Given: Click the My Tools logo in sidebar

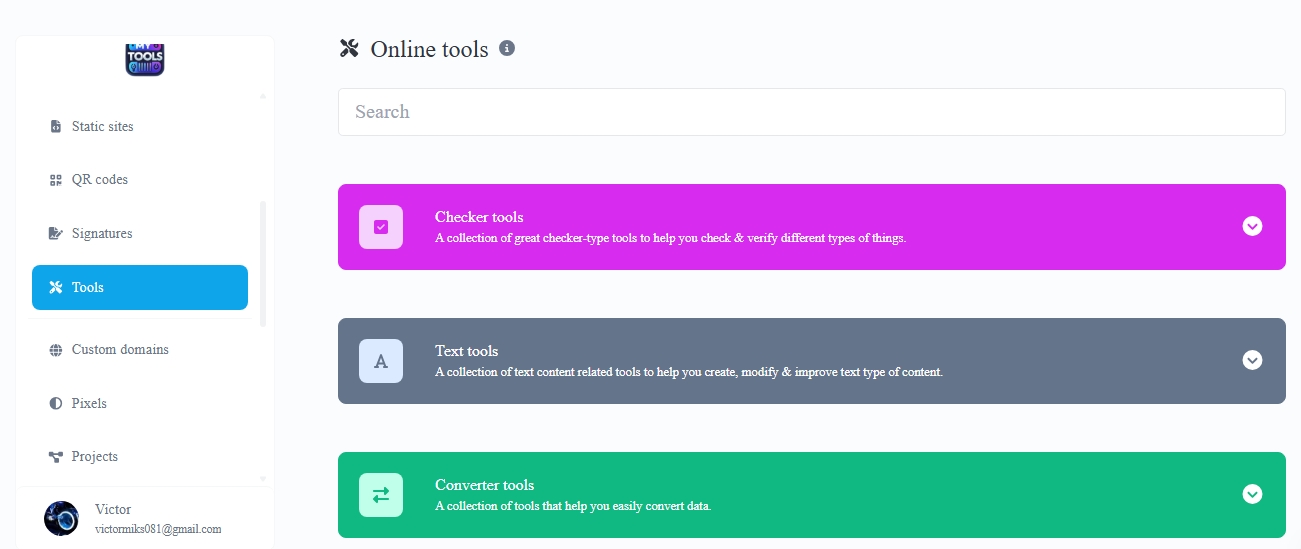Looking at the screenshot, I should tap(144, 59).
